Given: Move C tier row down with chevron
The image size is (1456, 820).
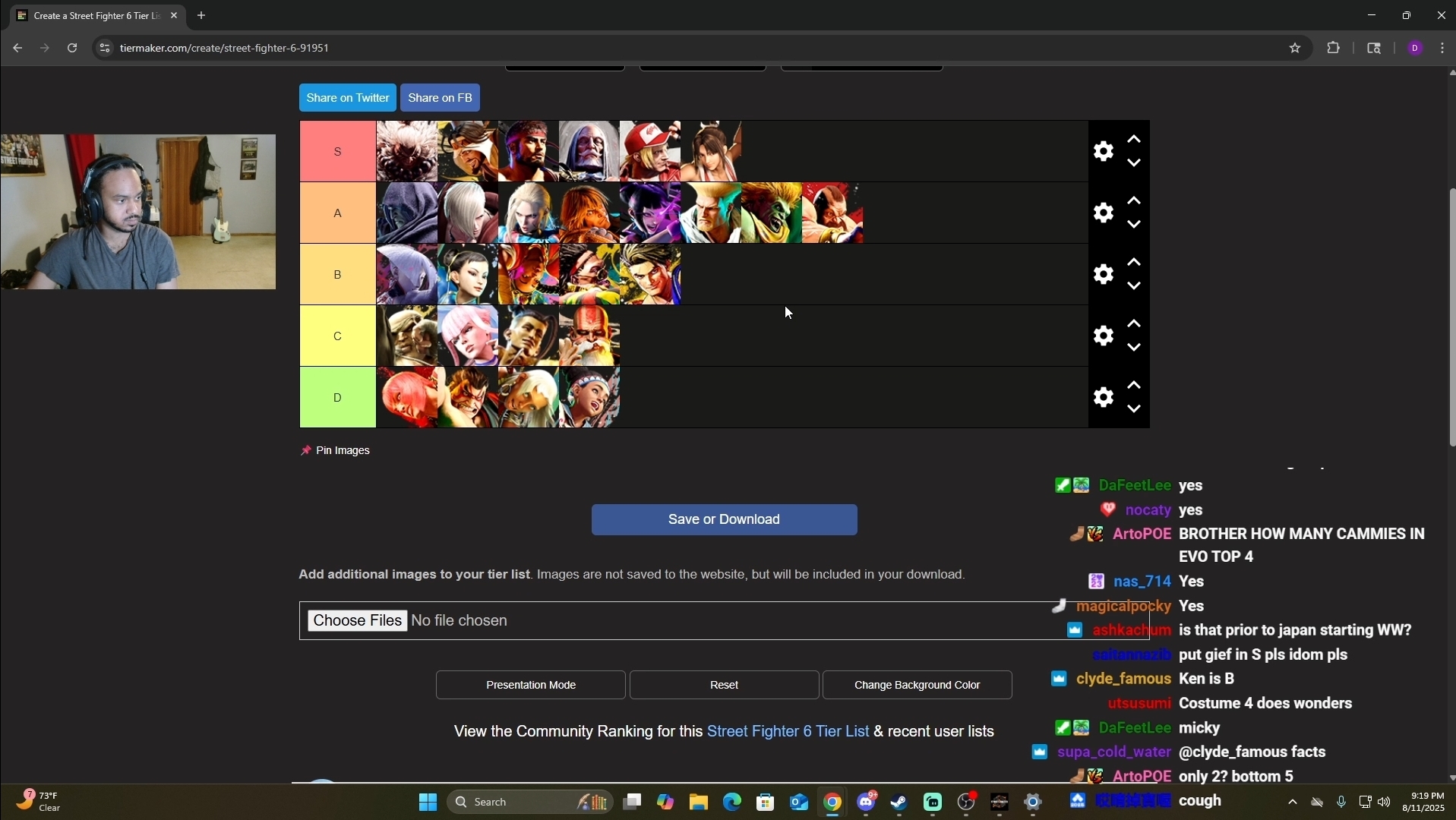Looking at the screenshot, I should [1134, 348].
